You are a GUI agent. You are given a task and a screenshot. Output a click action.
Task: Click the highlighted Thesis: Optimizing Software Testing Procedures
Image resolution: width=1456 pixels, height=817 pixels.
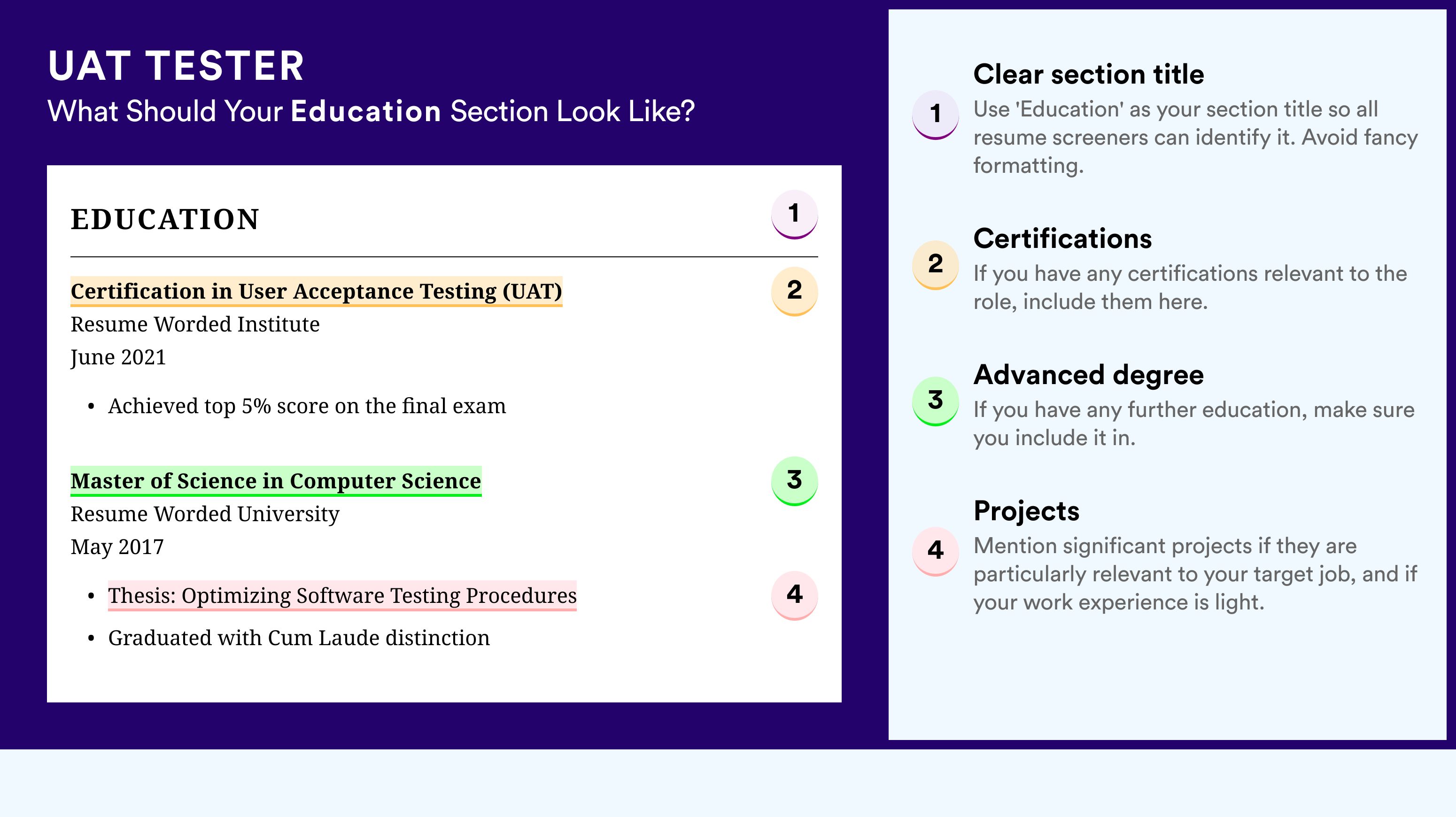[x=342, y=595]
